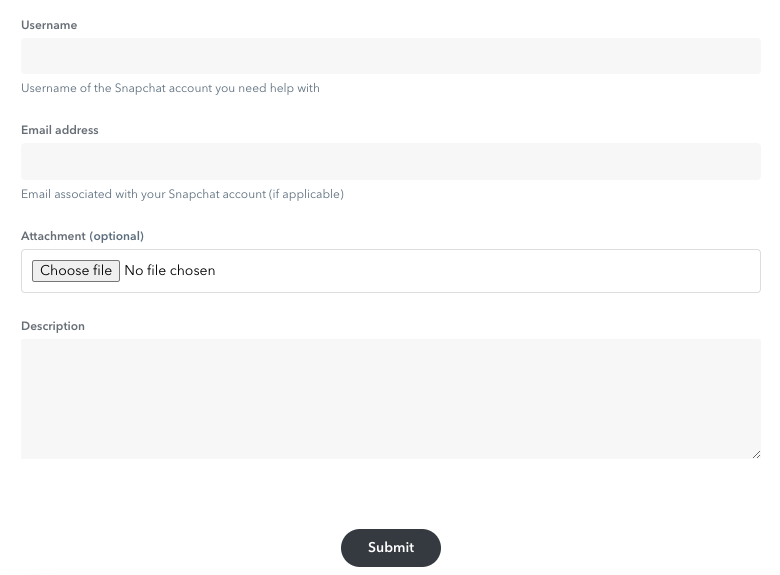Click the email hint below Email field
780x575 pixels.
pyautogui.click(x=182, y=194)
